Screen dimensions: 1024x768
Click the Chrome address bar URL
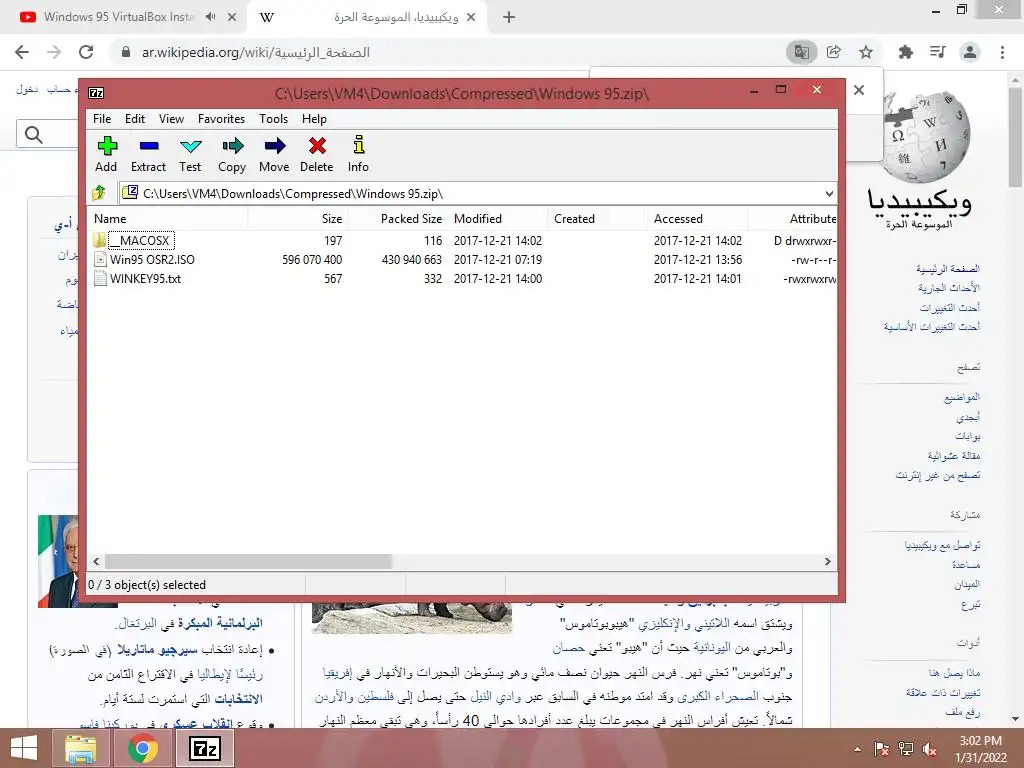[256, 52]
